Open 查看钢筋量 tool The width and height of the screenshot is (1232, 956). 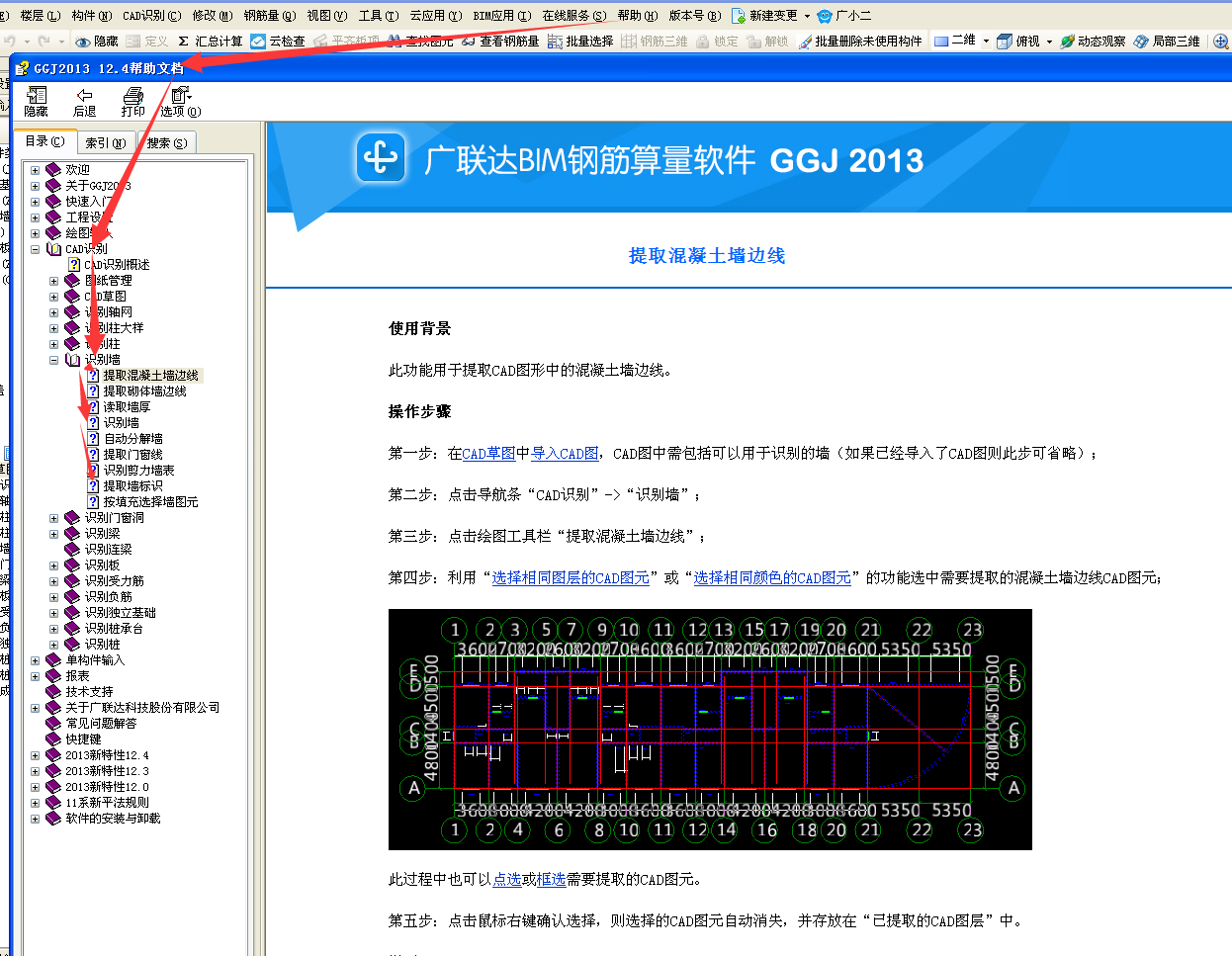point(500,42)
